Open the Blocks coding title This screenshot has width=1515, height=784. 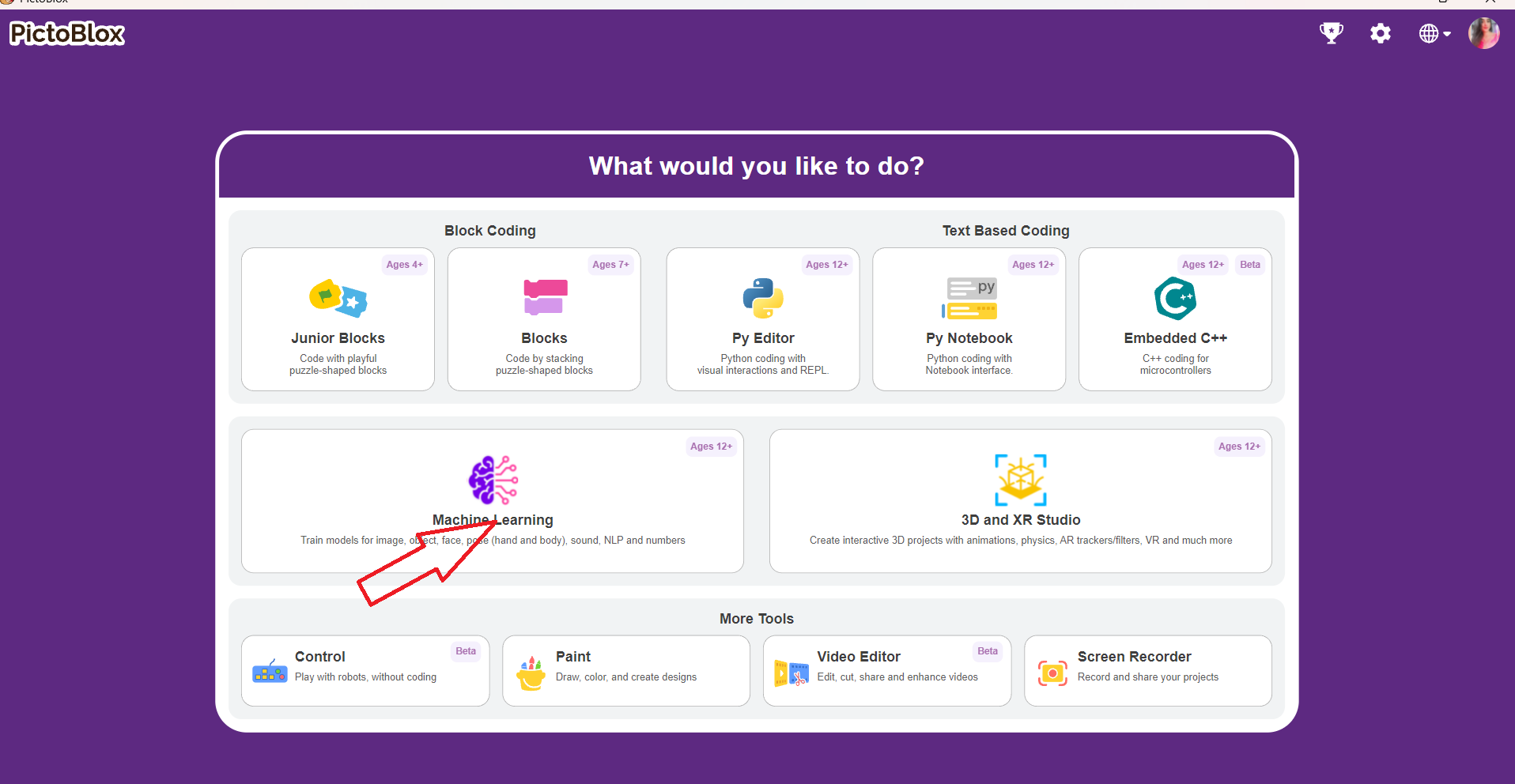pyautogui.click(x=544, y=338)
